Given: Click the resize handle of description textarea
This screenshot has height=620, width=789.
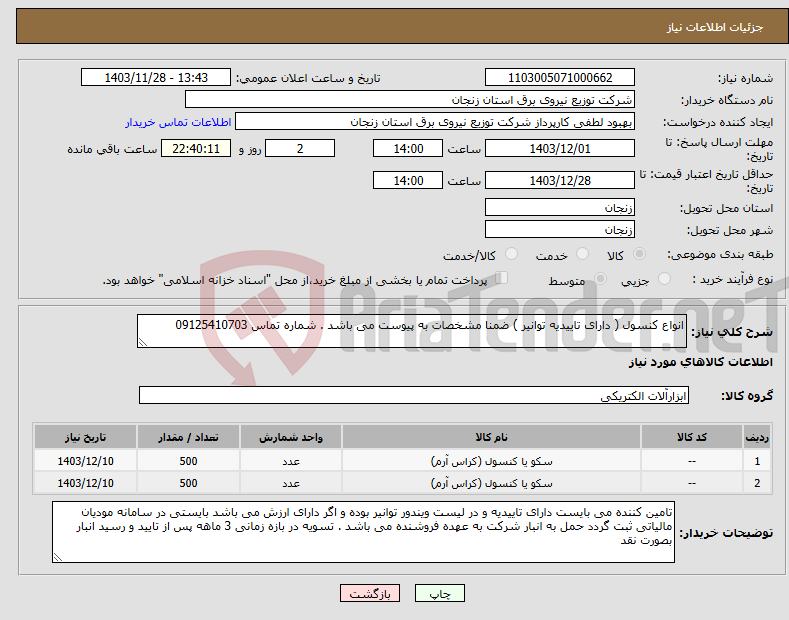Looking at the screenshot, I should (143, 342).
